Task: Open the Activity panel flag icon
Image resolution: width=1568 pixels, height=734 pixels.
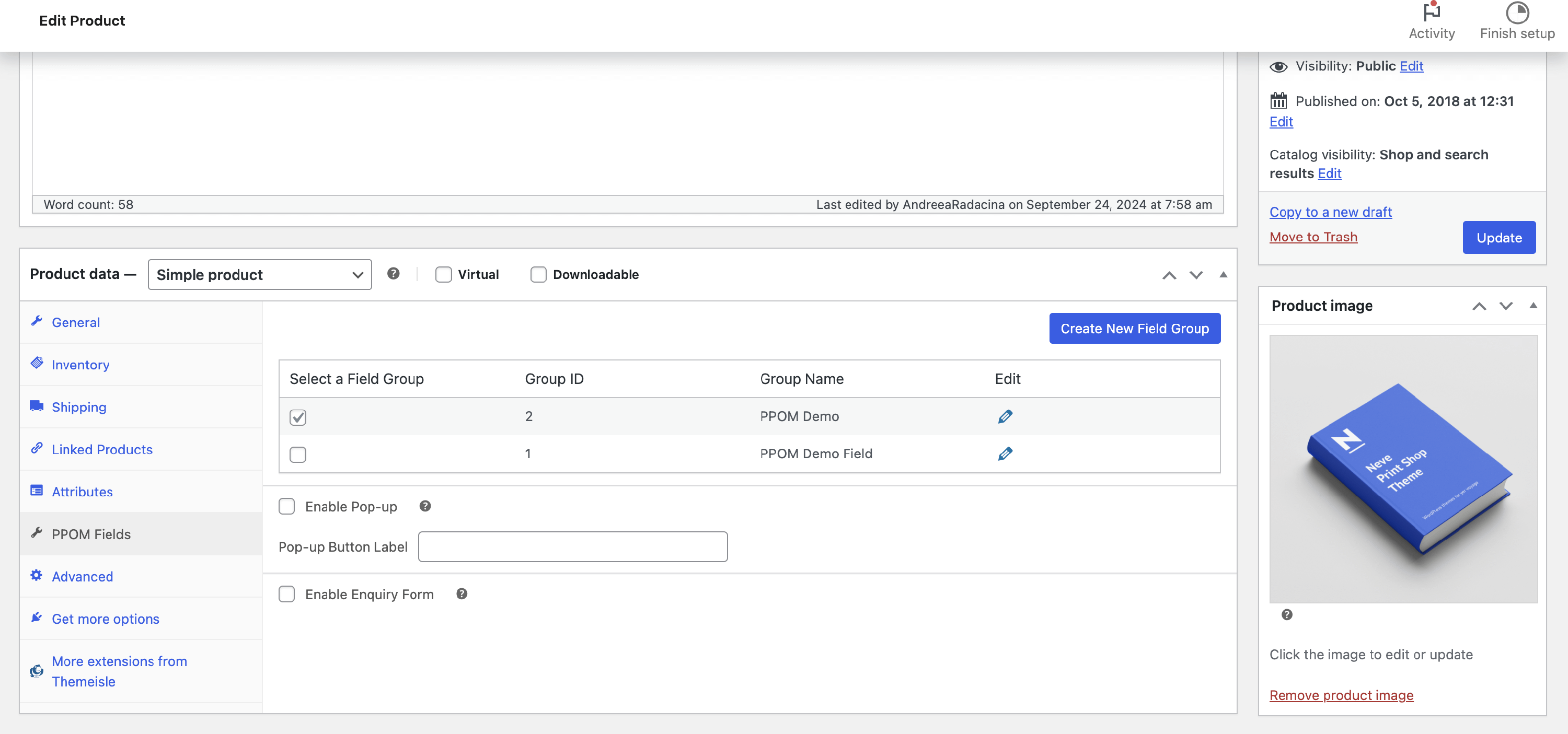Action: pos(1431,12)
